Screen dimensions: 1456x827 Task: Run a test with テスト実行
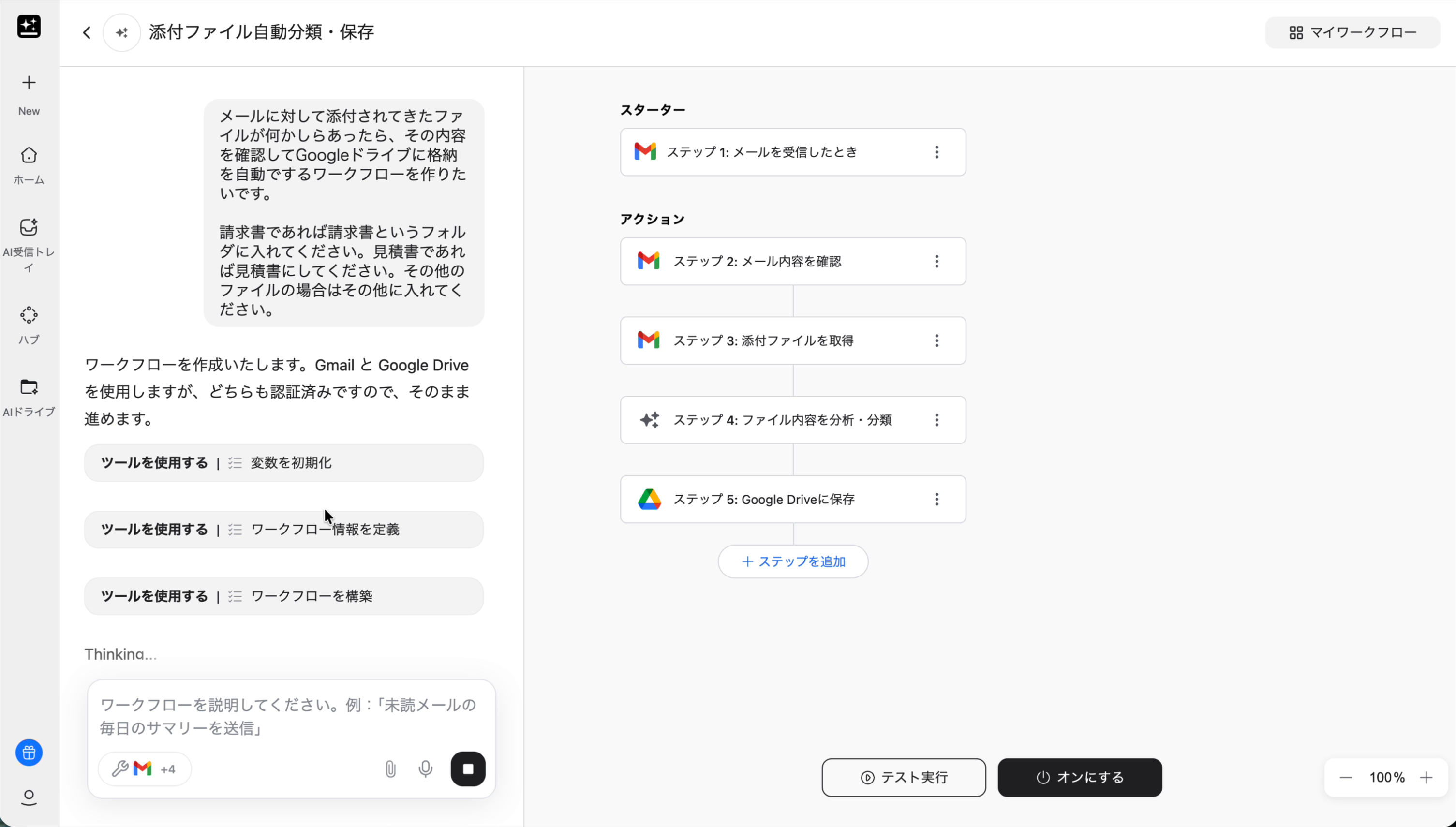tap(903, 777)
